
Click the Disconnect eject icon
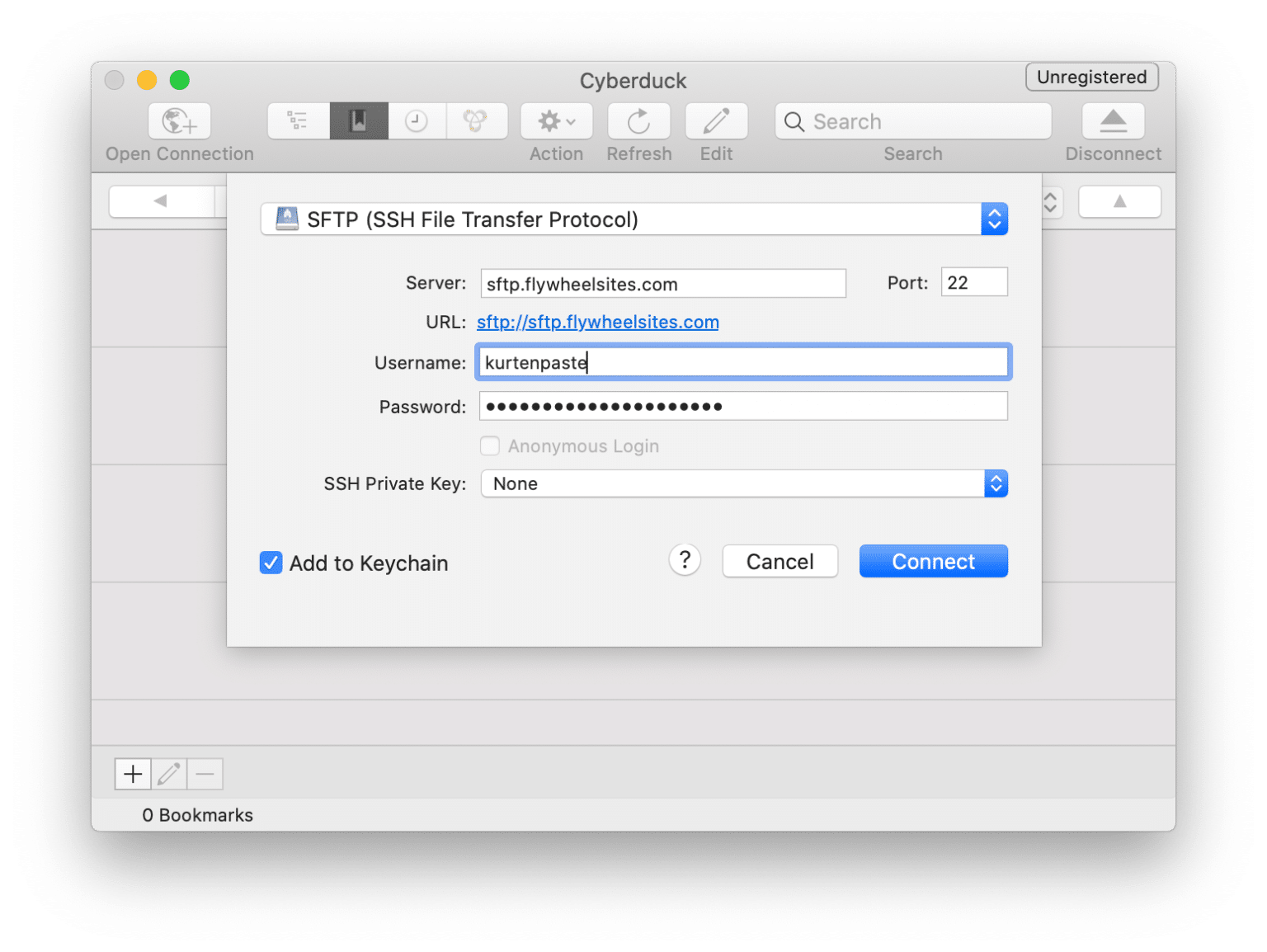(1113, 120)
